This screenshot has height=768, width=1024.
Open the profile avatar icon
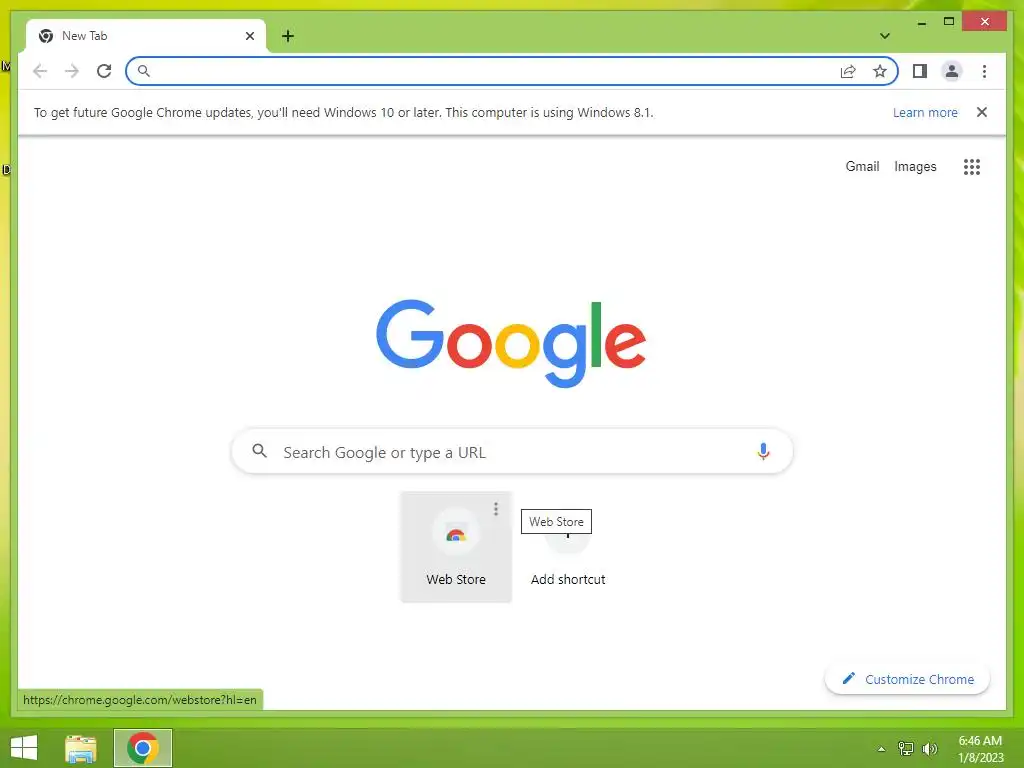[x=952, y=71]
